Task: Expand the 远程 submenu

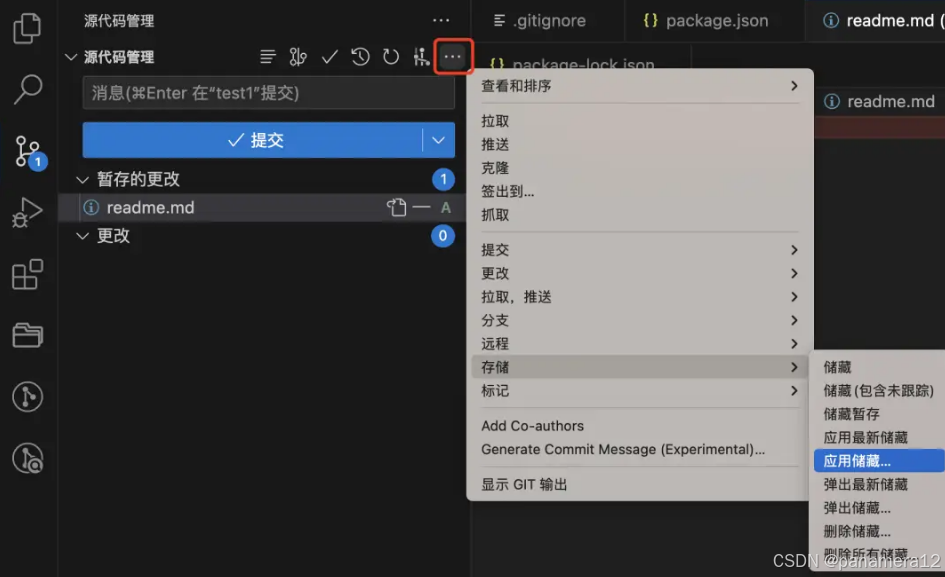Action: (639, 344)
